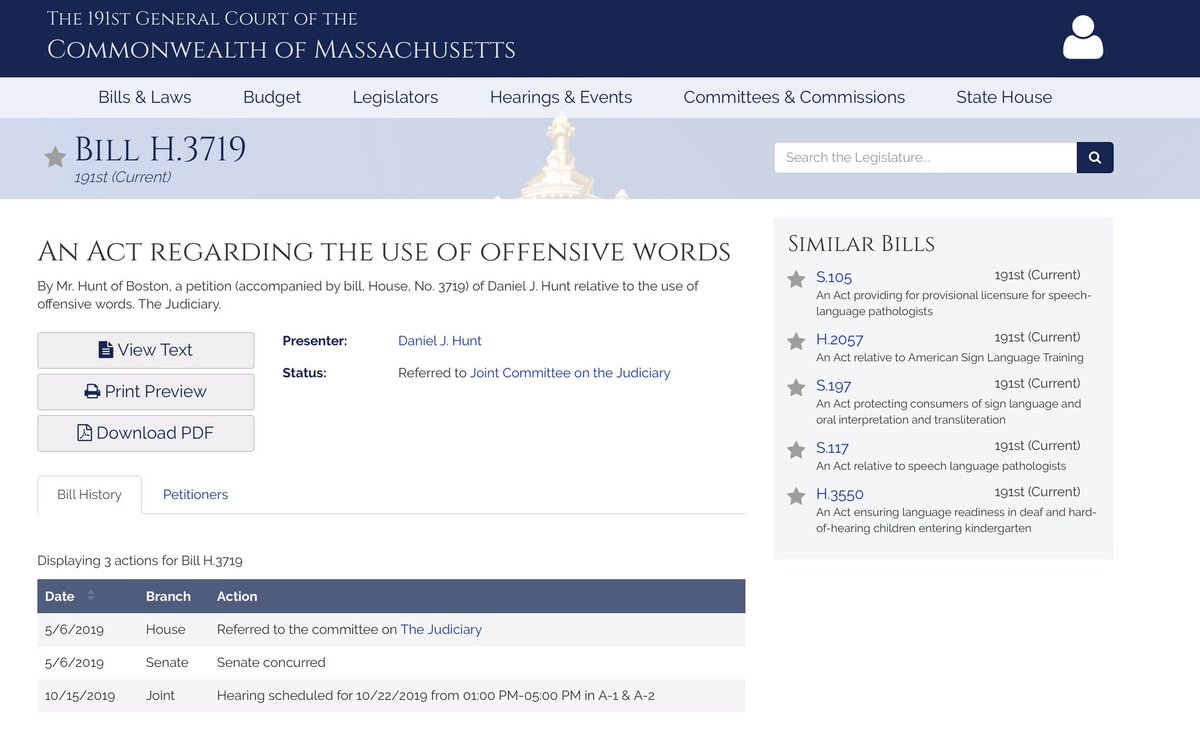Star similar bill S.117
Viewport: 1200px width, 731px height.
796,449
